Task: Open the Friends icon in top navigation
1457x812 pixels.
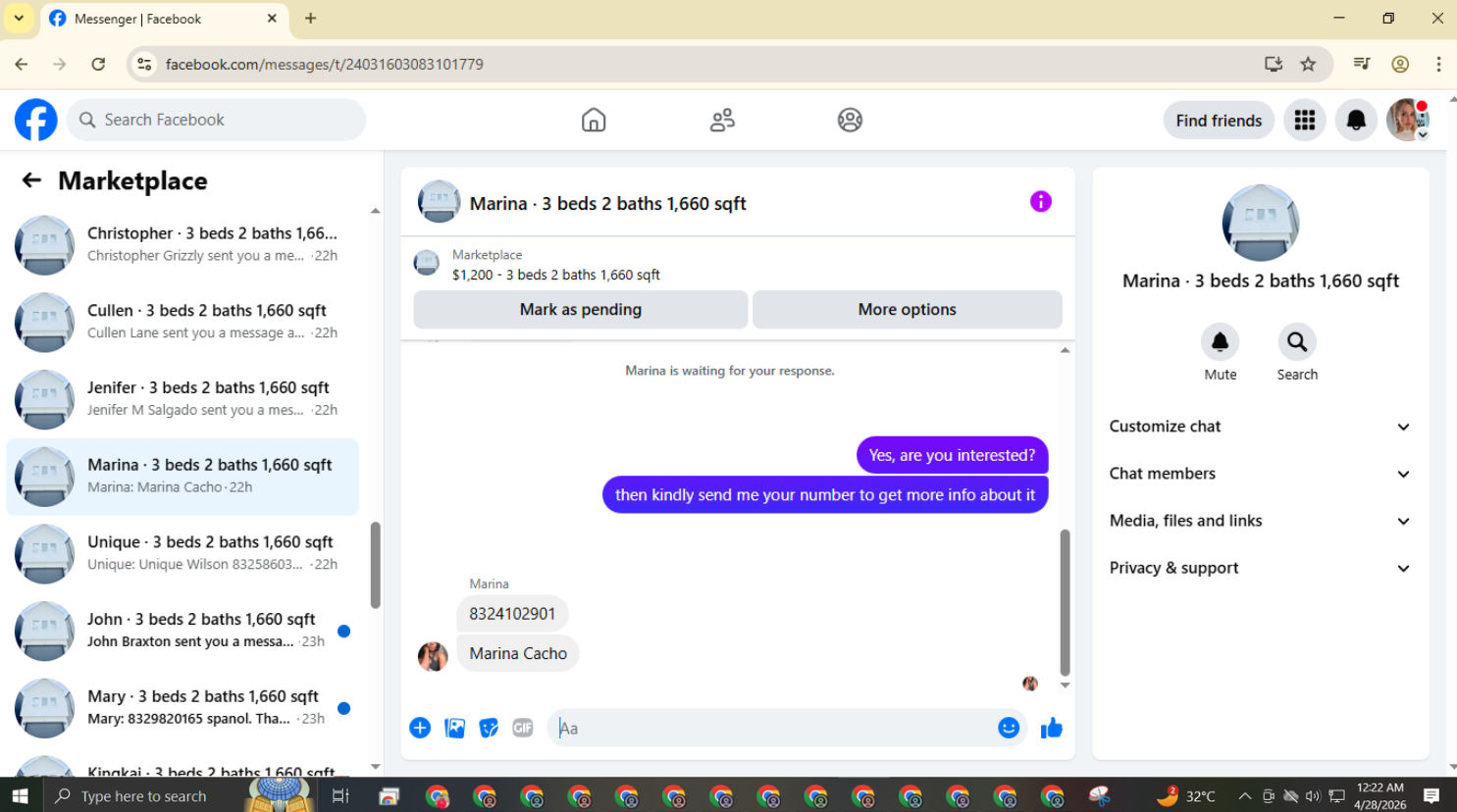Action: pos(722,120)
